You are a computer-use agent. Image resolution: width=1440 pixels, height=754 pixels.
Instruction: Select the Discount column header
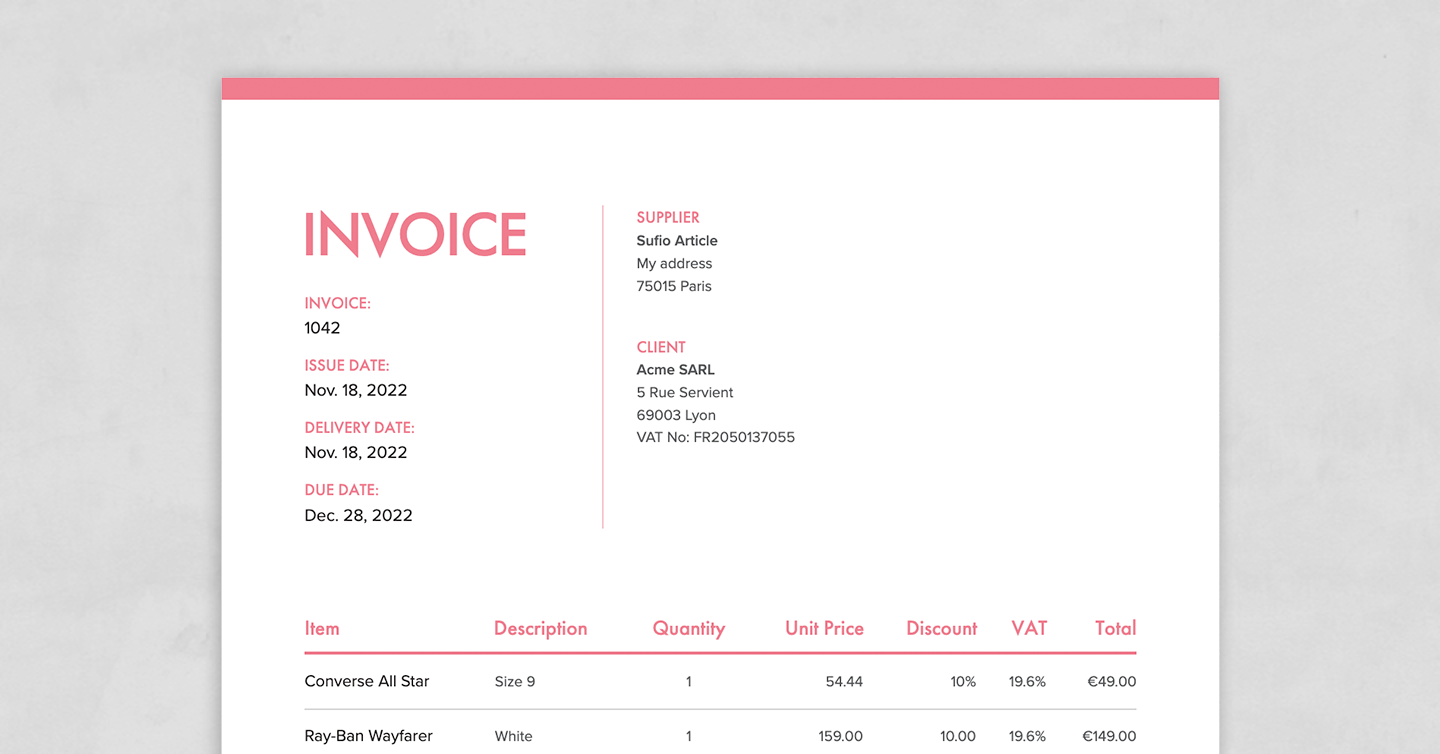click(941, 628)
